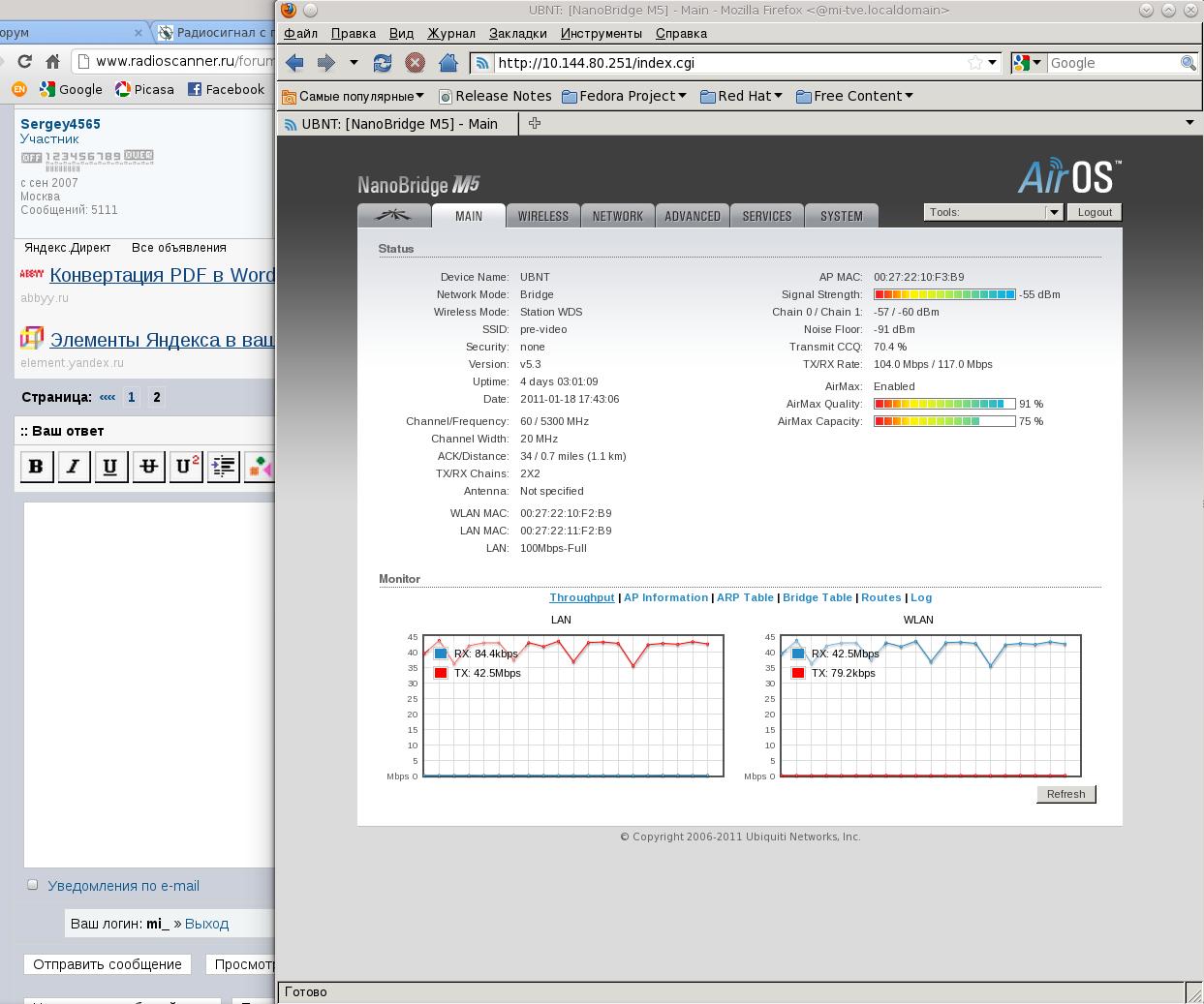Click forum reply text area

click(149, 685)
